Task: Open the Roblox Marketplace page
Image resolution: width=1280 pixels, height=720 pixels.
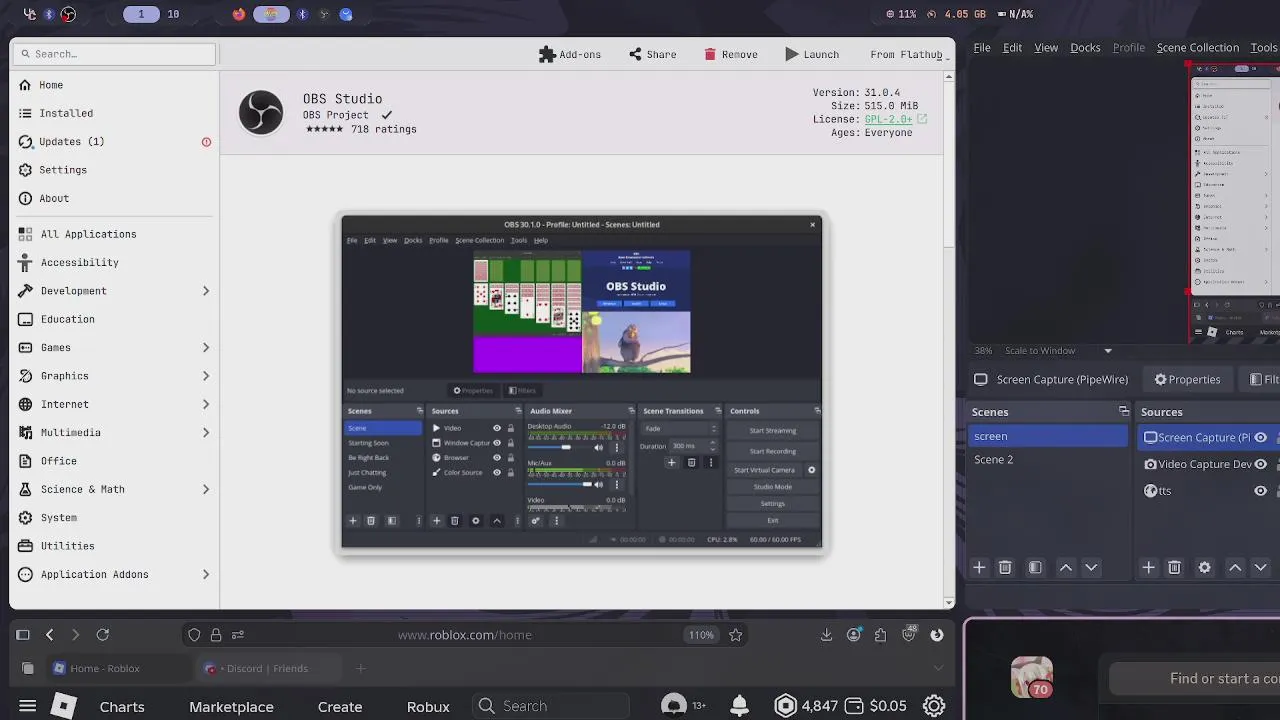Action: point(231,707)
